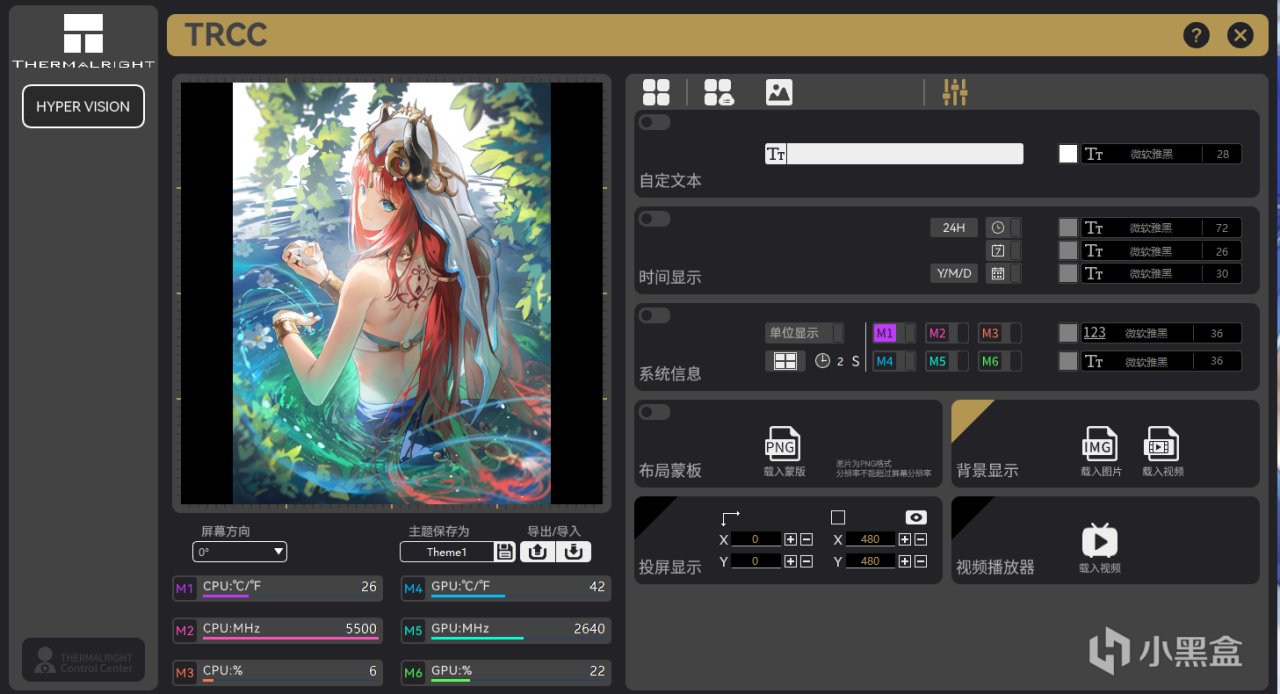Click background load video film icon
Image resolution: width=1280 pixels, height=694 pixels.
click(x=1161, y=443)
